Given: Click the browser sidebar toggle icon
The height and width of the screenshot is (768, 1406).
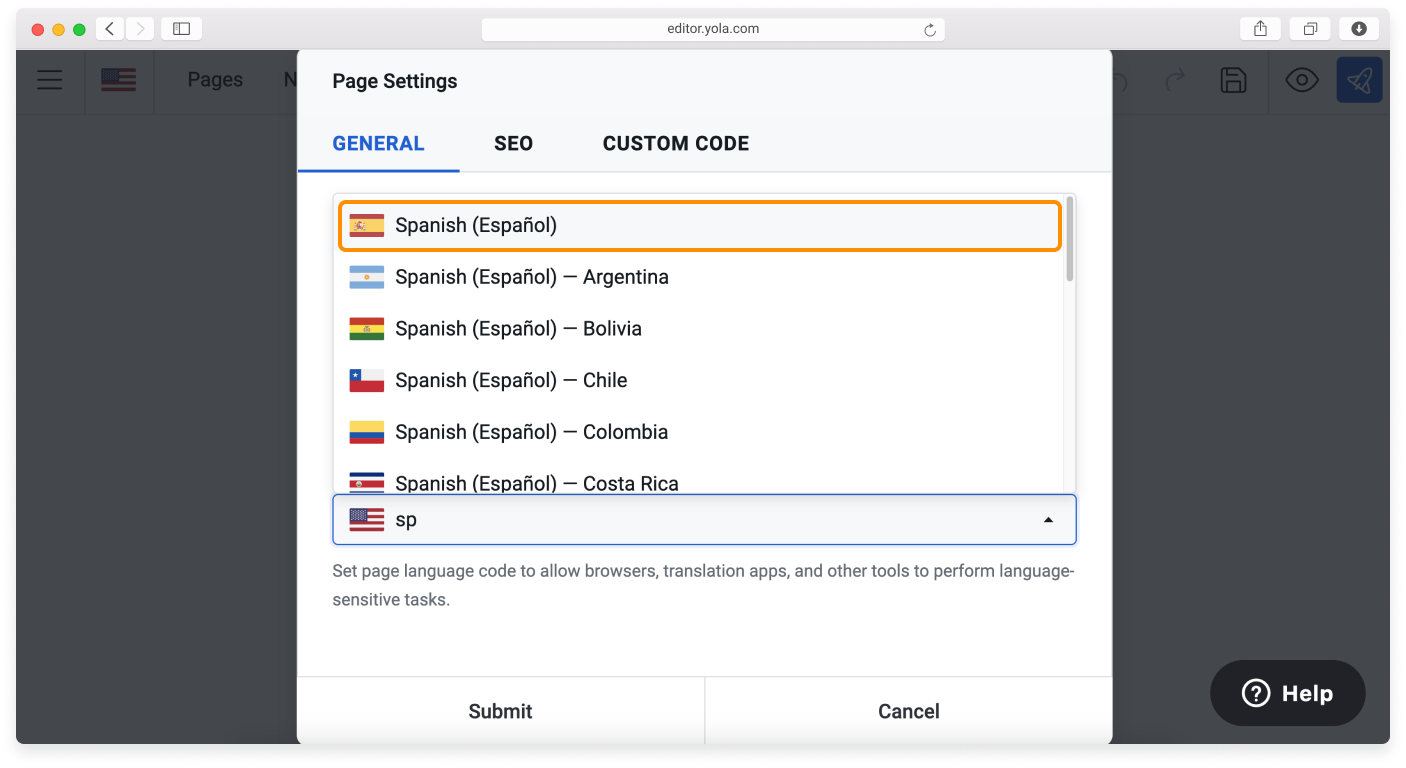Looking at the screenshot, I should click(181, 28).
